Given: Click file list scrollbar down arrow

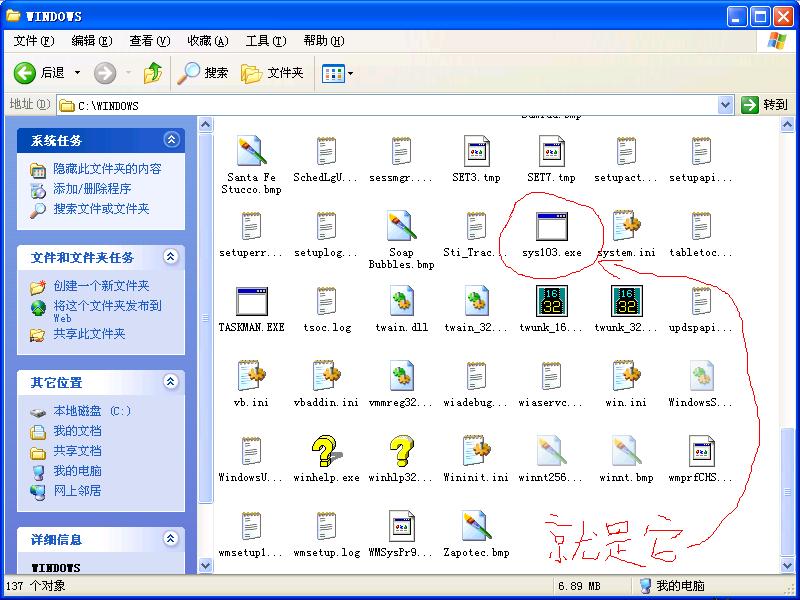Looking at the screenshot, I should coord(787,565).
